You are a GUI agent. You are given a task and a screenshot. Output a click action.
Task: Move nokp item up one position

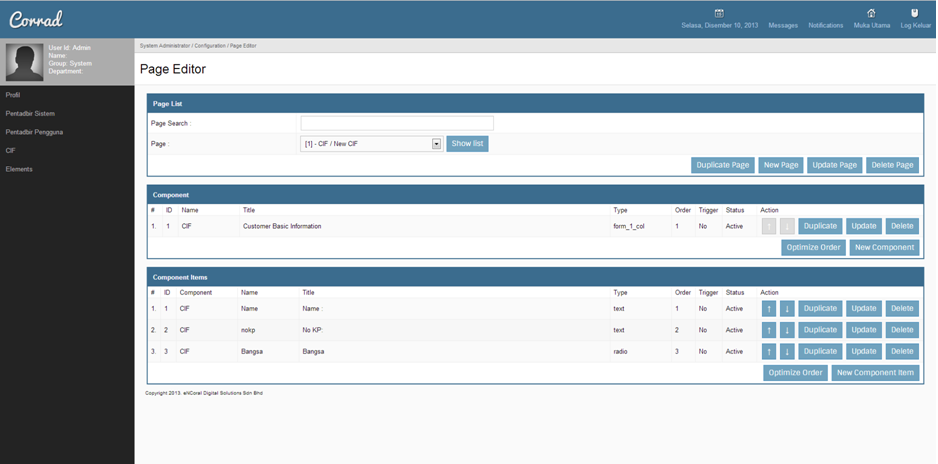click(769, 330)
